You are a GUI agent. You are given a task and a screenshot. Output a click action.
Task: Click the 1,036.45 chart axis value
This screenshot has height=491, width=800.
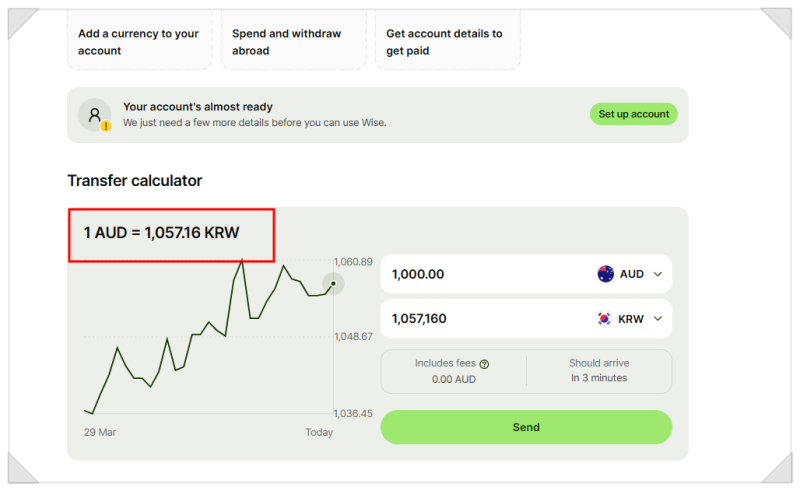point(353,414)
